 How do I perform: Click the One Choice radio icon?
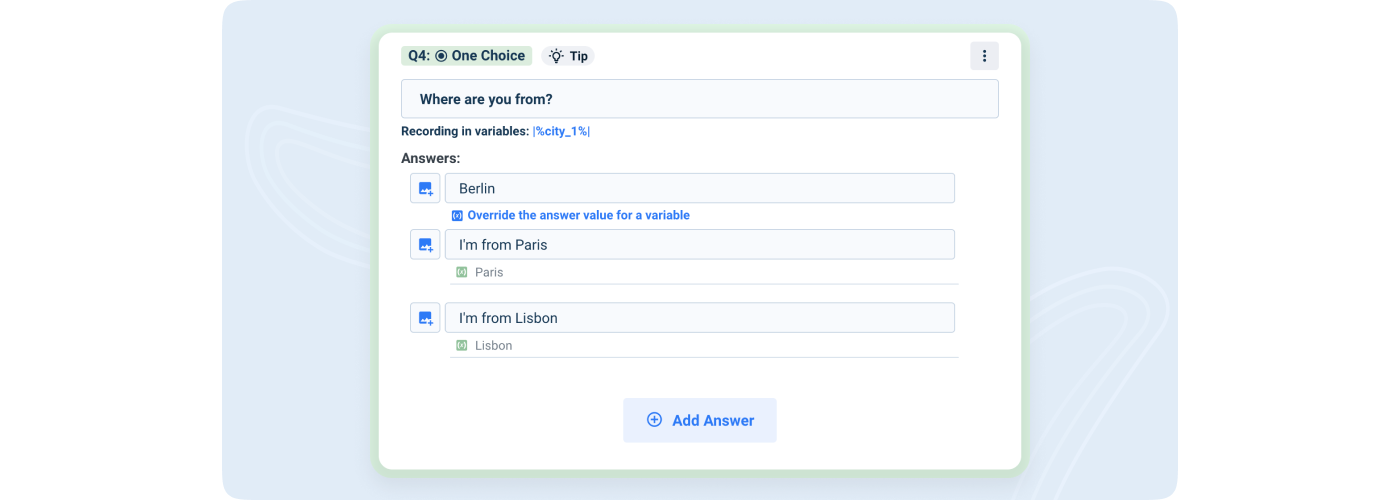pyautogui.click(x=441, y=56)
